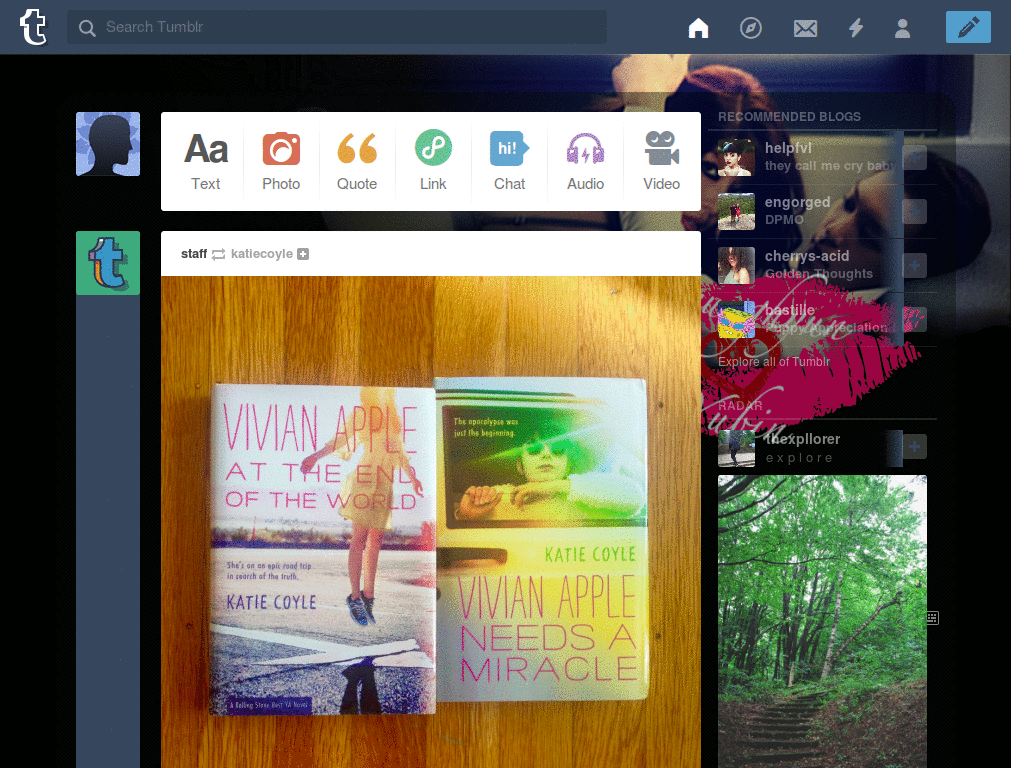This screenshot has height=768, width=1024.
Task: Open the Vivian Apple books photo
Action: (431, 522)
